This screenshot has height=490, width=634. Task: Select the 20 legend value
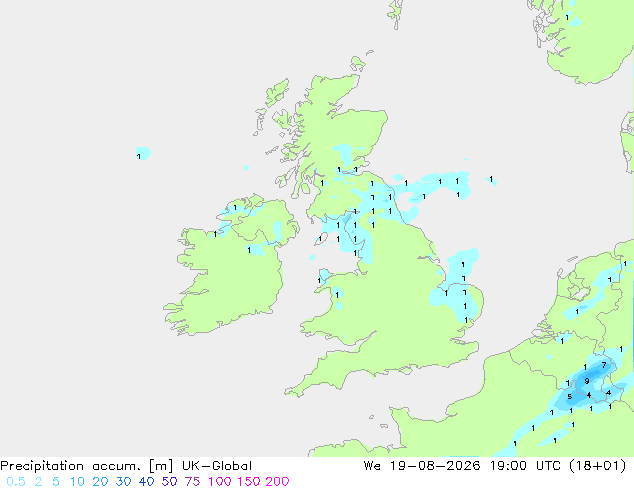pyautogui.click(x=100, y=482)
